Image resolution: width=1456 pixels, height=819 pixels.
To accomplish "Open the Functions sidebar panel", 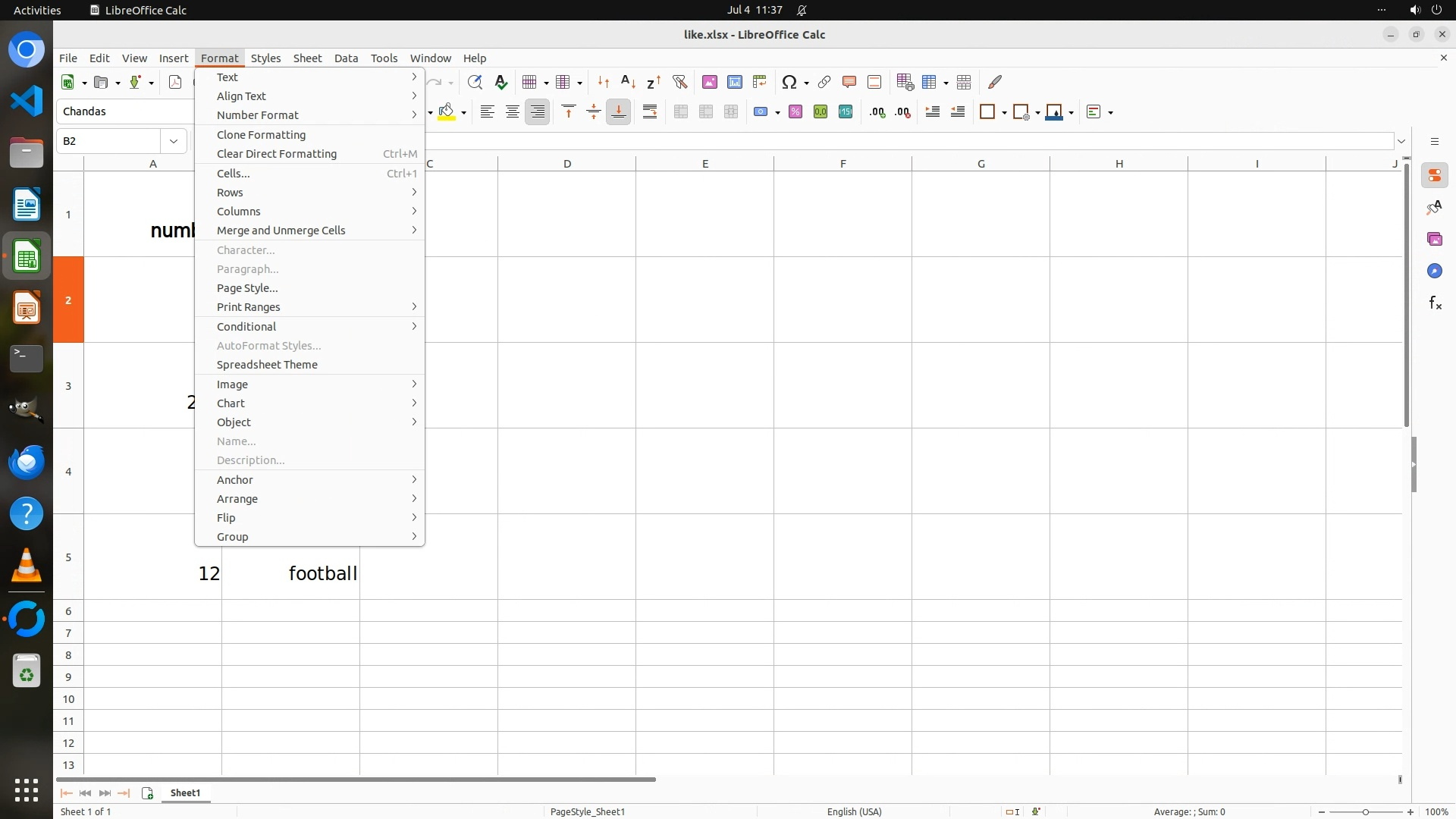I will click(1435, 303).
